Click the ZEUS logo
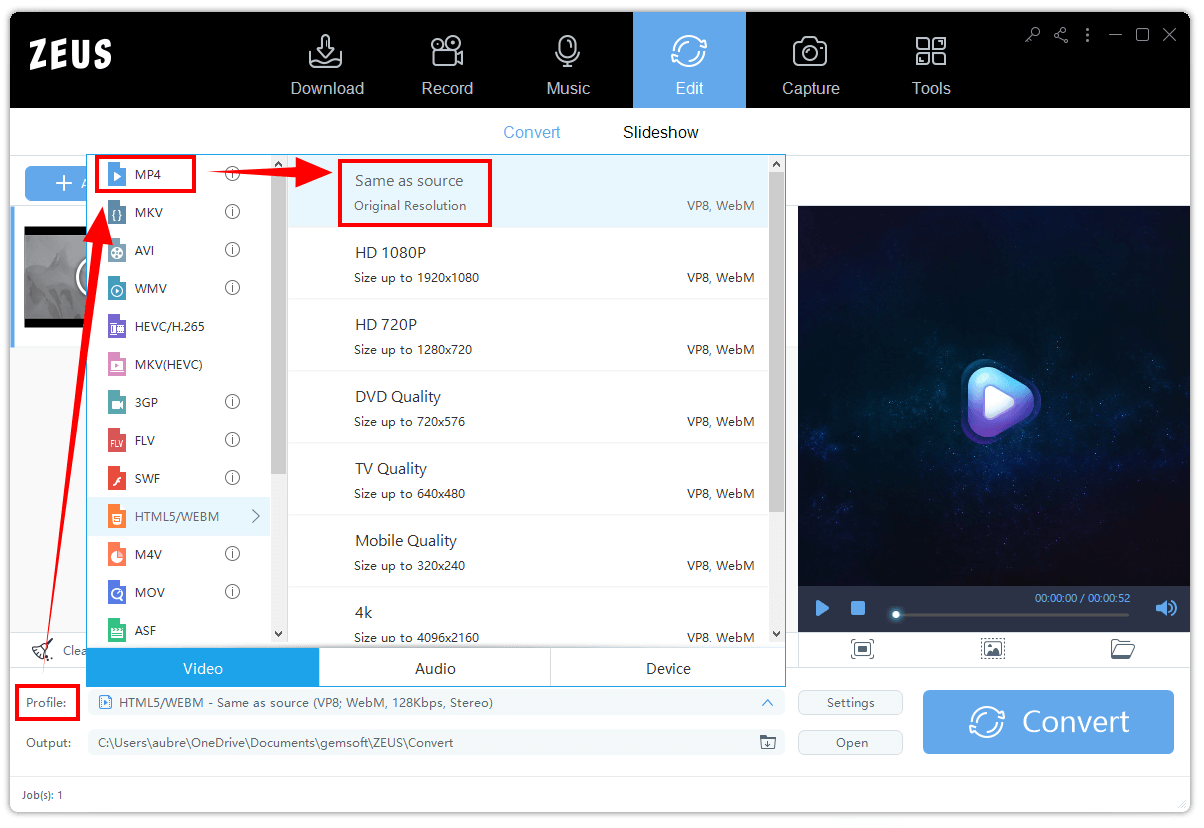 pos(70,54)
